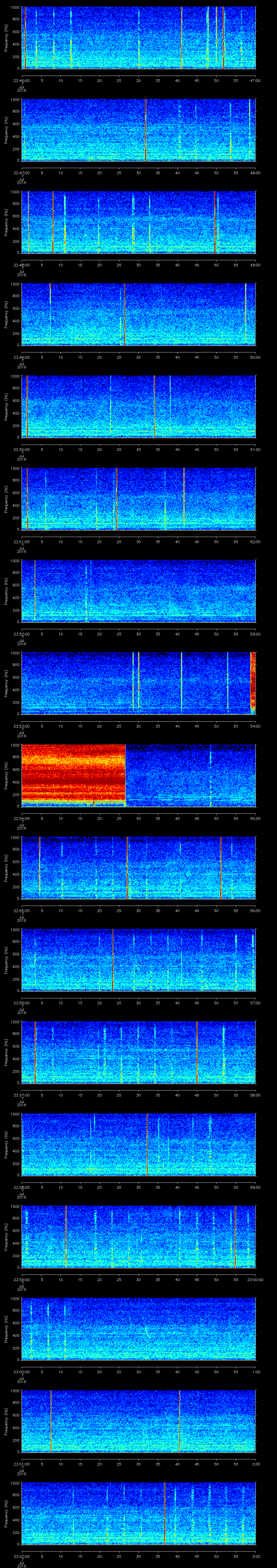Click the "22:59:00" start time label
Screen dimensions: 277x1568
[21, 1279]
